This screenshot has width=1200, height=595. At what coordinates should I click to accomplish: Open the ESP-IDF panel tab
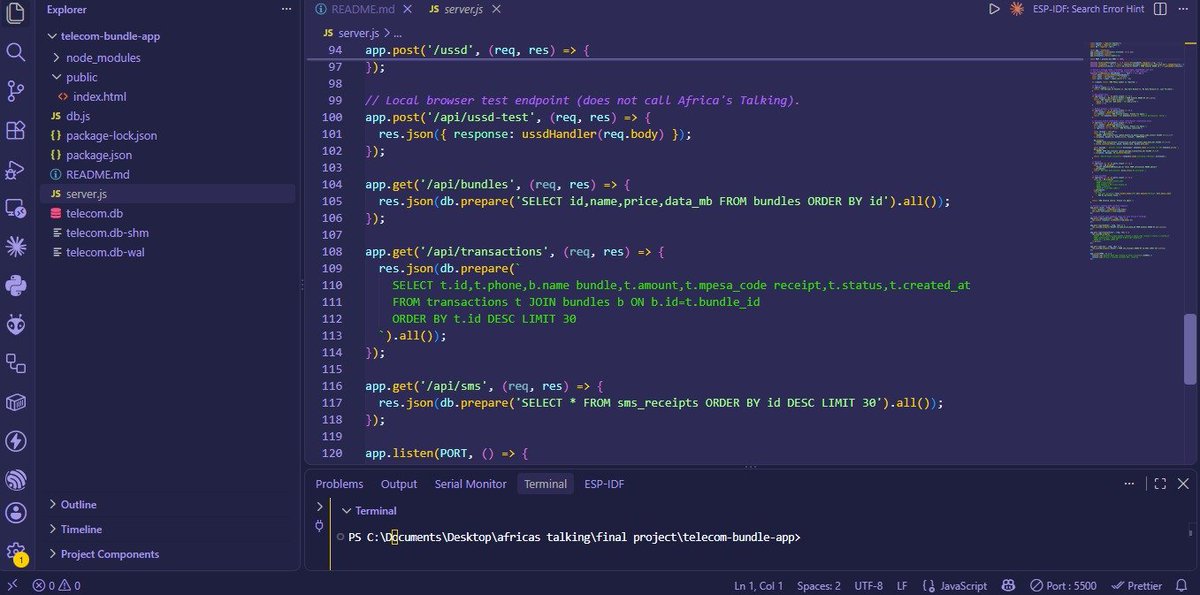point(605,484)
